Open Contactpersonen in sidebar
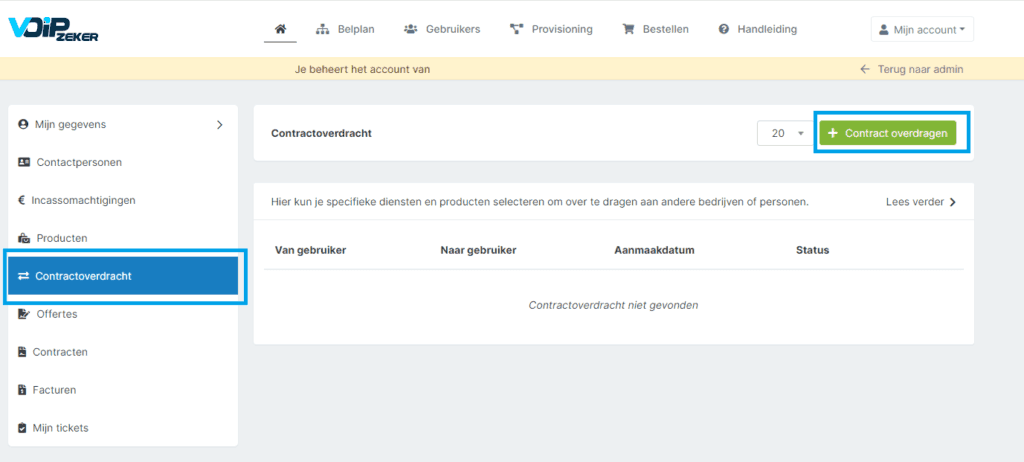Screen dimensions: 1024x462 pos(123,162)
